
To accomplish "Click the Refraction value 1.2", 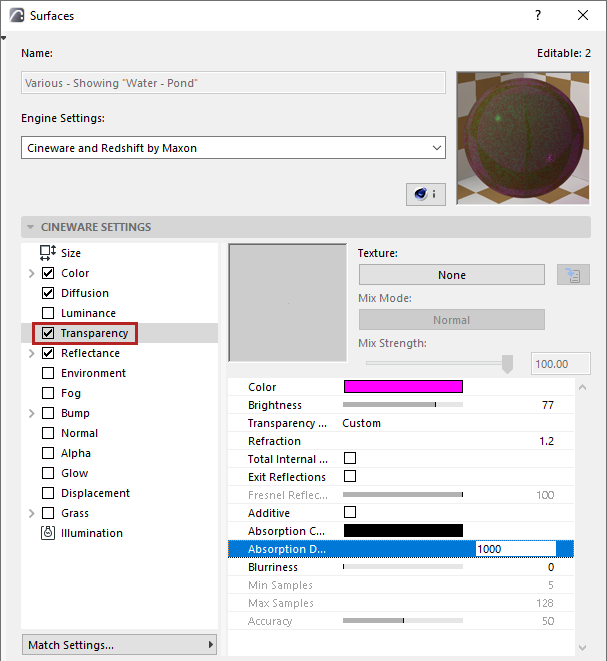I will click(546, 441).
